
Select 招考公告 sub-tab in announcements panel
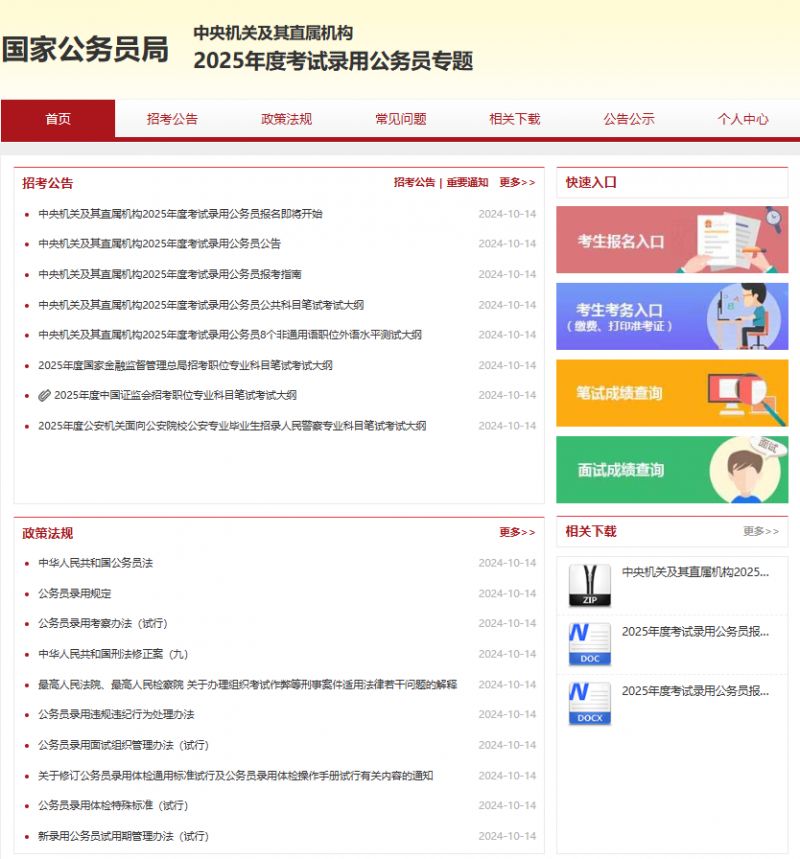point(414,182)
